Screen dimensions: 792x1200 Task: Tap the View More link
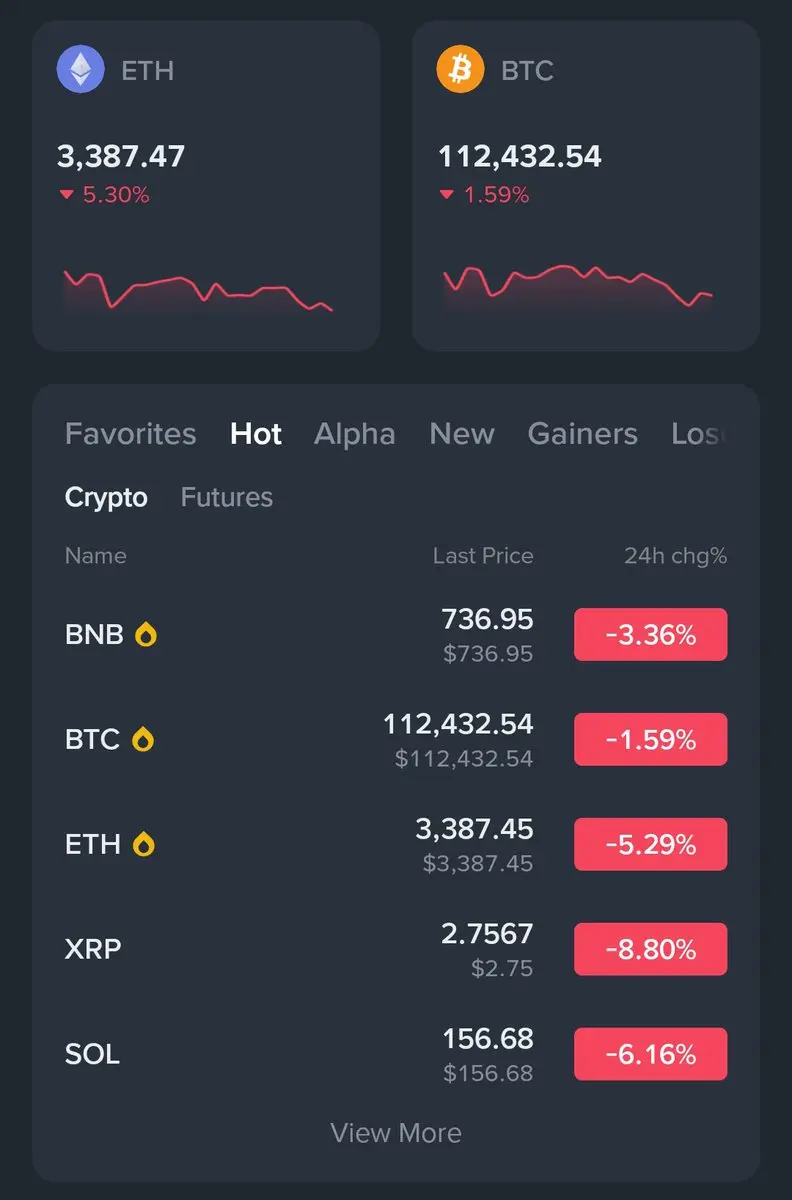pyautogui.click(x=396, y=1133)
